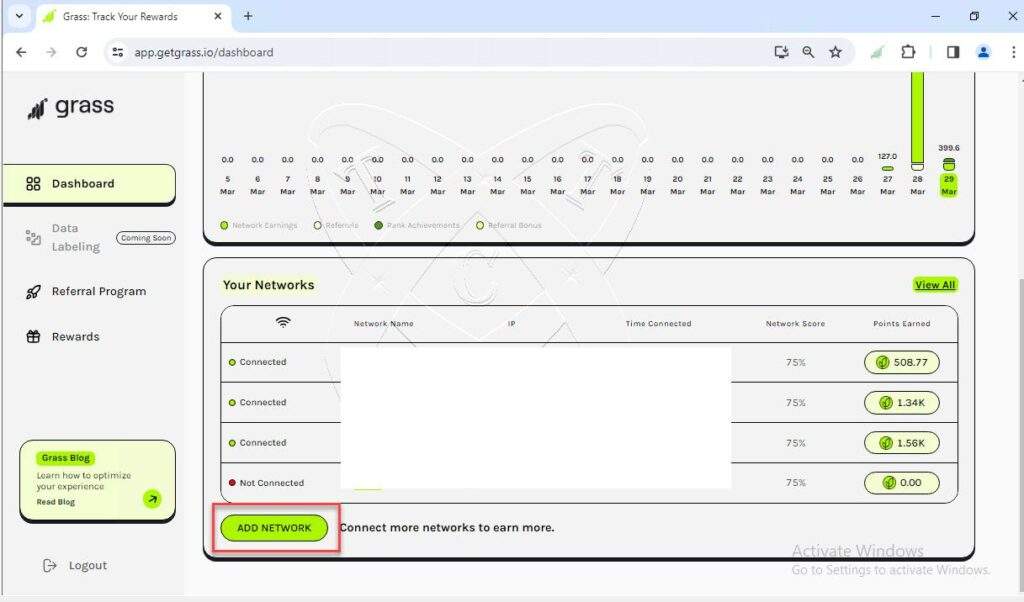
Task: Click the 1.34K points badge
Action: point(901,403)
